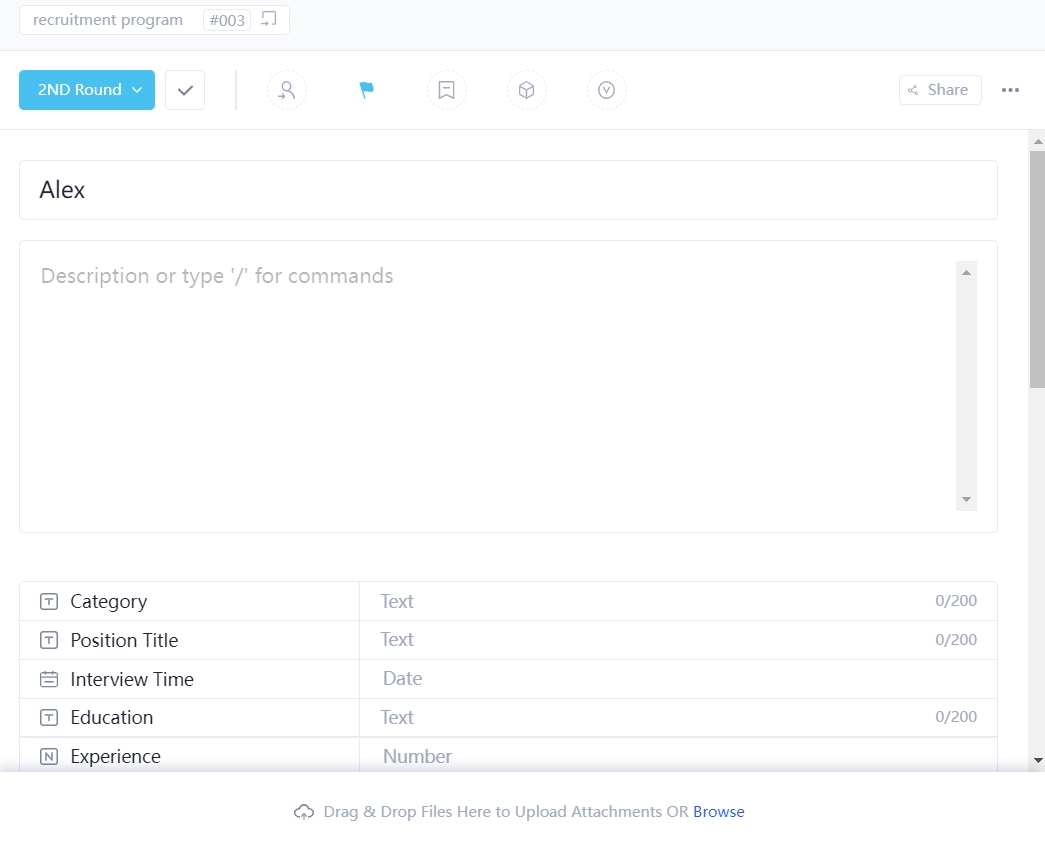The width and height of the screenshot is (1045, 843).
Task: Assign a user with the assignee icon
Action: (x=287, y=90)
